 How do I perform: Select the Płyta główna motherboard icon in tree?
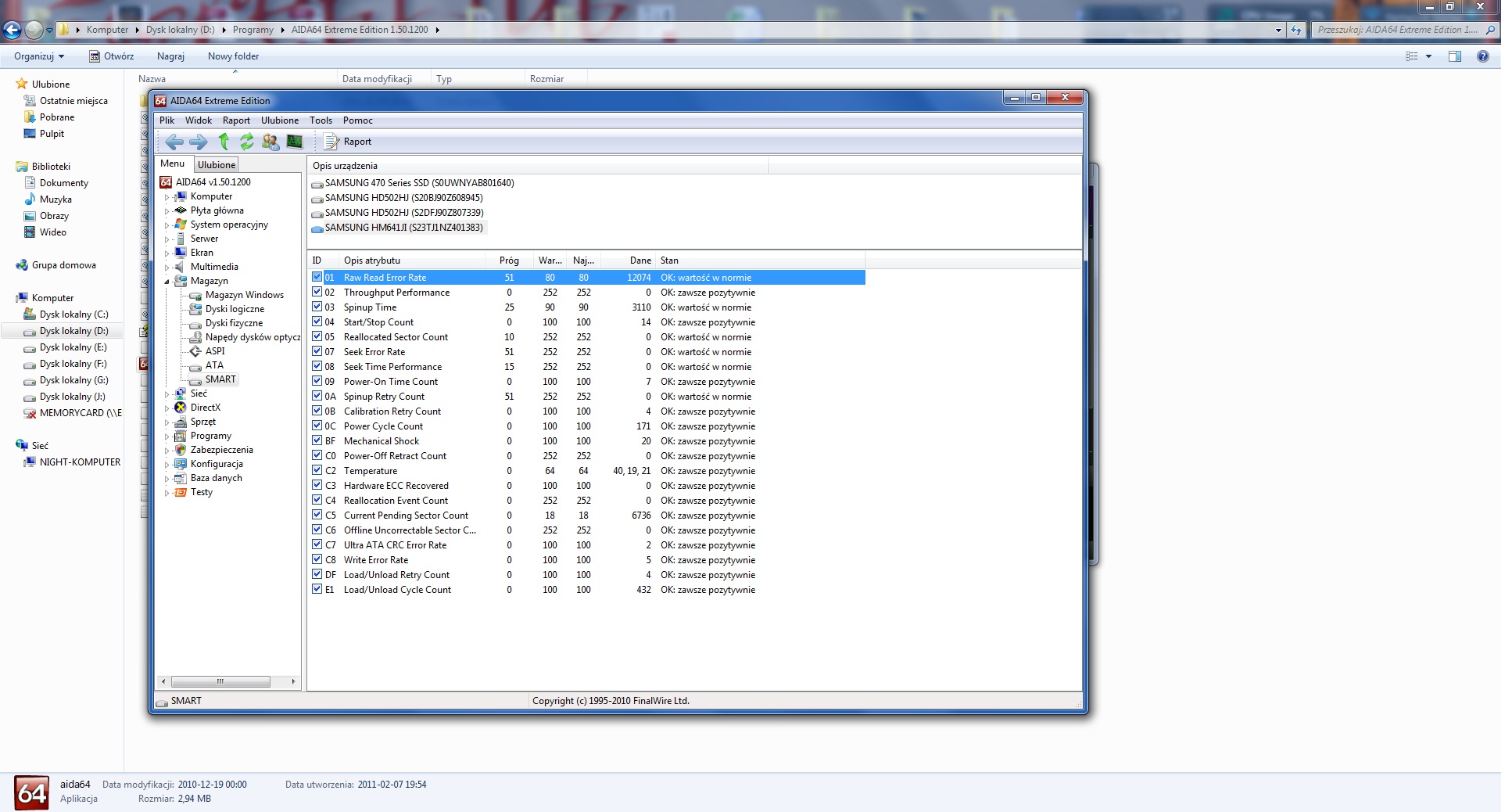181,210
